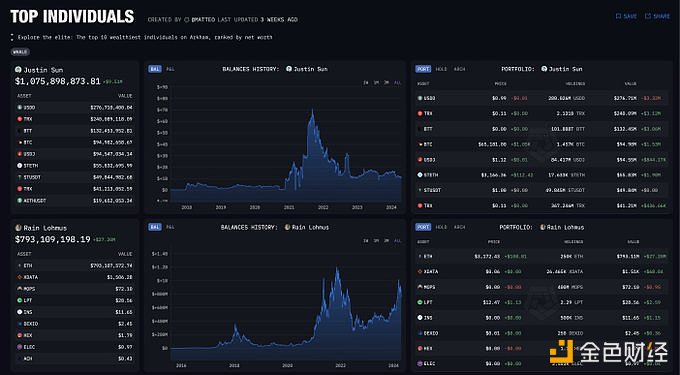This screenshot has width=680, height=375.
Task: Click USDJ icon in Justin Sun asset list
Action: tap(20, 154)
